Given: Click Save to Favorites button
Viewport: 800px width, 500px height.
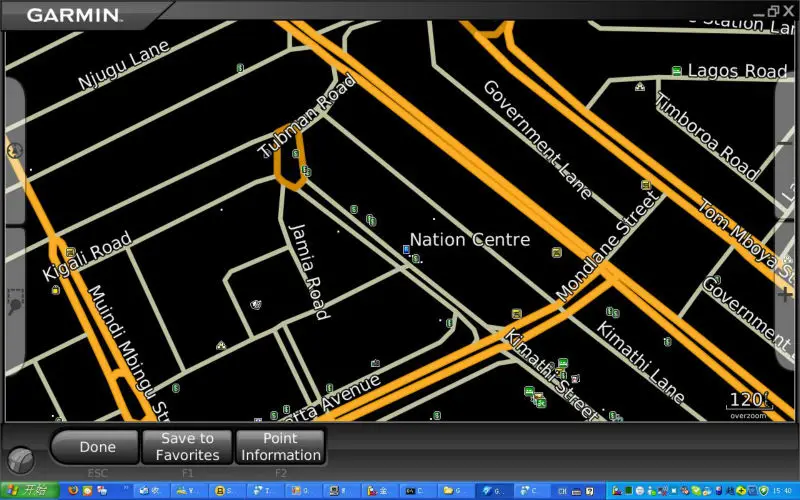Looking at the screenshot, I should click(187, 447).
